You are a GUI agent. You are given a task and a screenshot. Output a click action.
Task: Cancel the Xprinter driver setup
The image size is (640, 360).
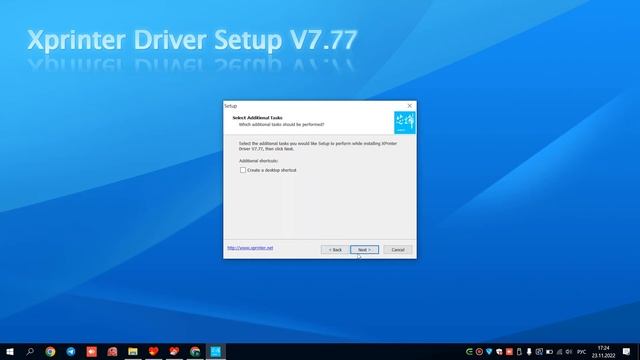coord(398,249)
